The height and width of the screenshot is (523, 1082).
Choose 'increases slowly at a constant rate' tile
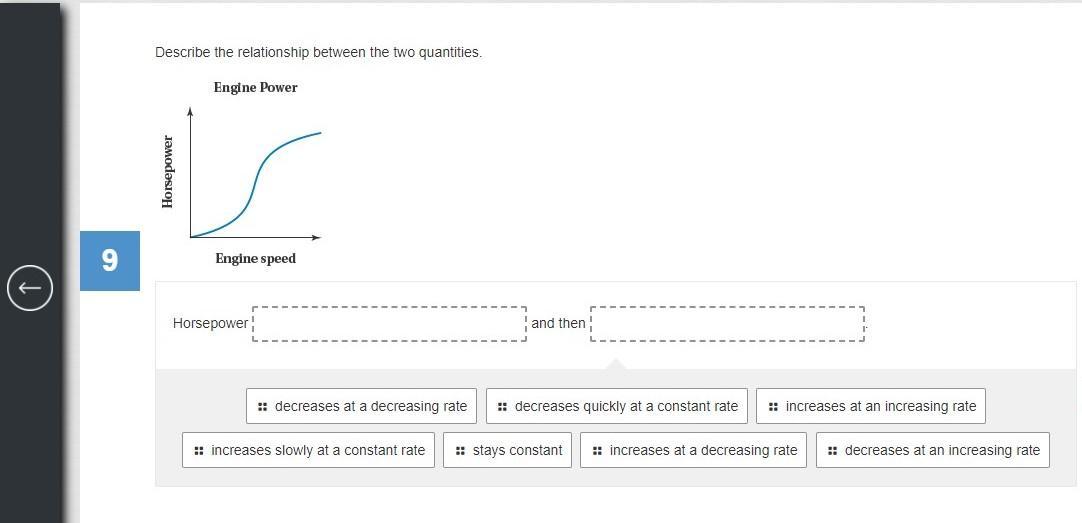(308, 450)
